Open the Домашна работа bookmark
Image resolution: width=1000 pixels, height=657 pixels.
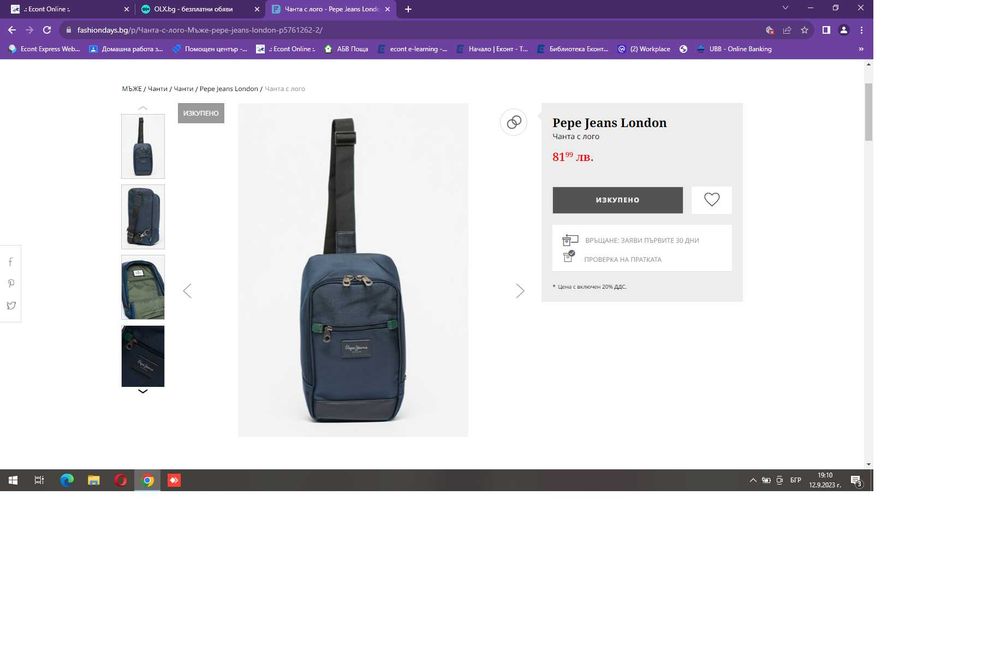pyautogui.click(x=126, y=49)
